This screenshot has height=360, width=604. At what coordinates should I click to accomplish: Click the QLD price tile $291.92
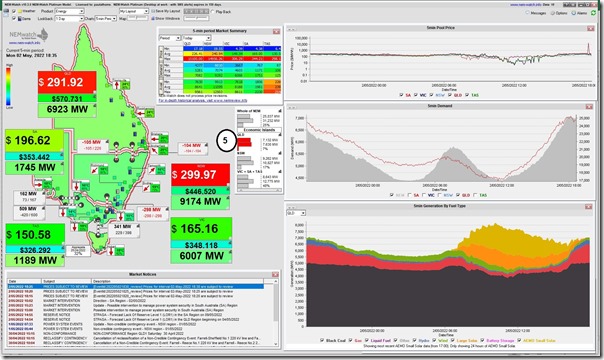(67, 82)
